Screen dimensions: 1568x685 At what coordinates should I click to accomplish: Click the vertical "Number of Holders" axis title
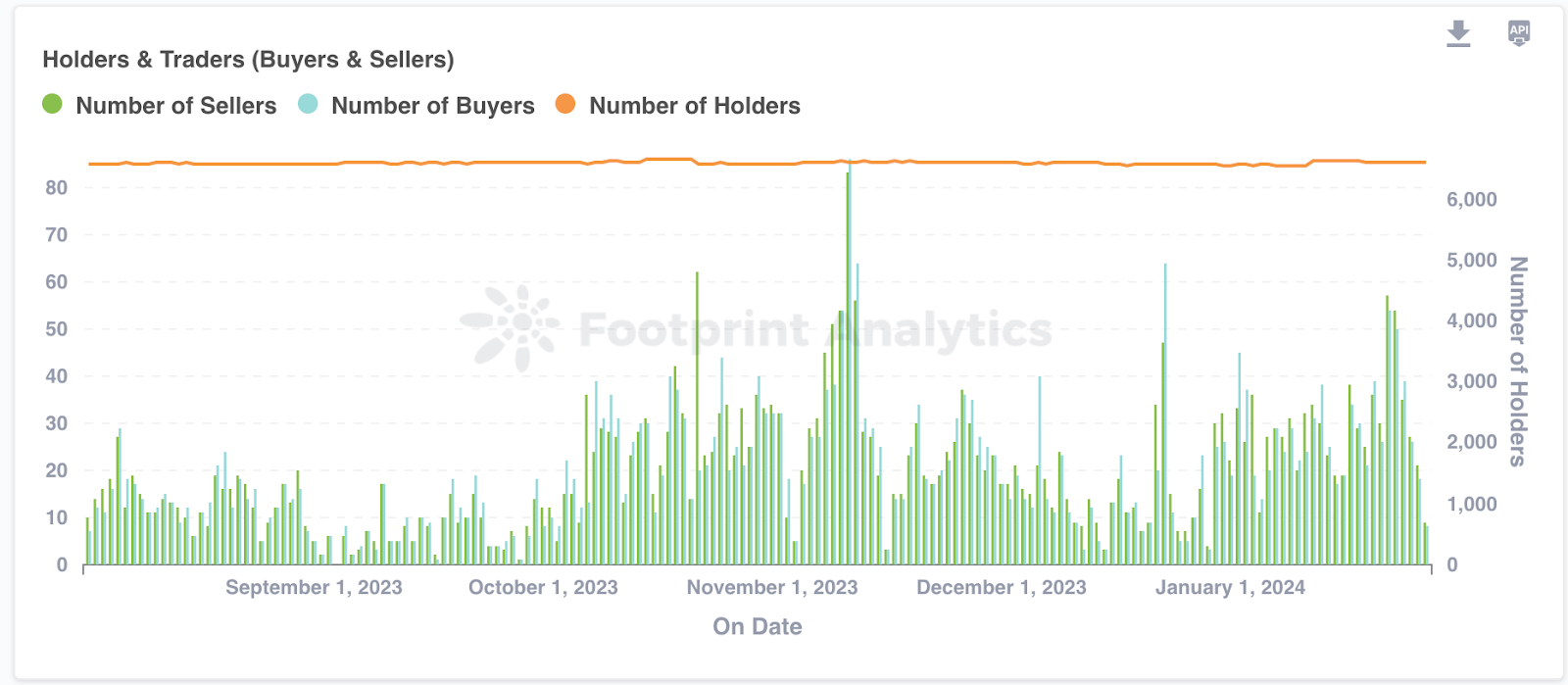point(1517,362)
